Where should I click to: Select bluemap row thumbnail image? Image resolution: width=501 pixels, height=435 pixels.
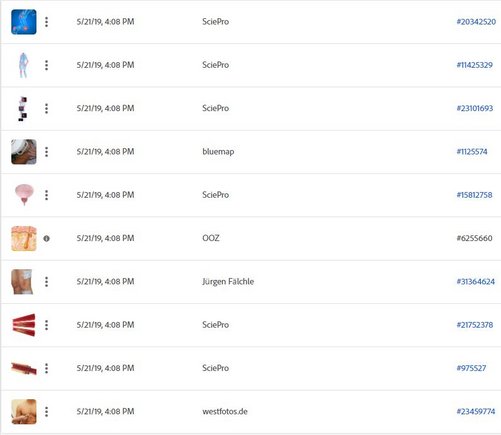click(x=24, y=152)
